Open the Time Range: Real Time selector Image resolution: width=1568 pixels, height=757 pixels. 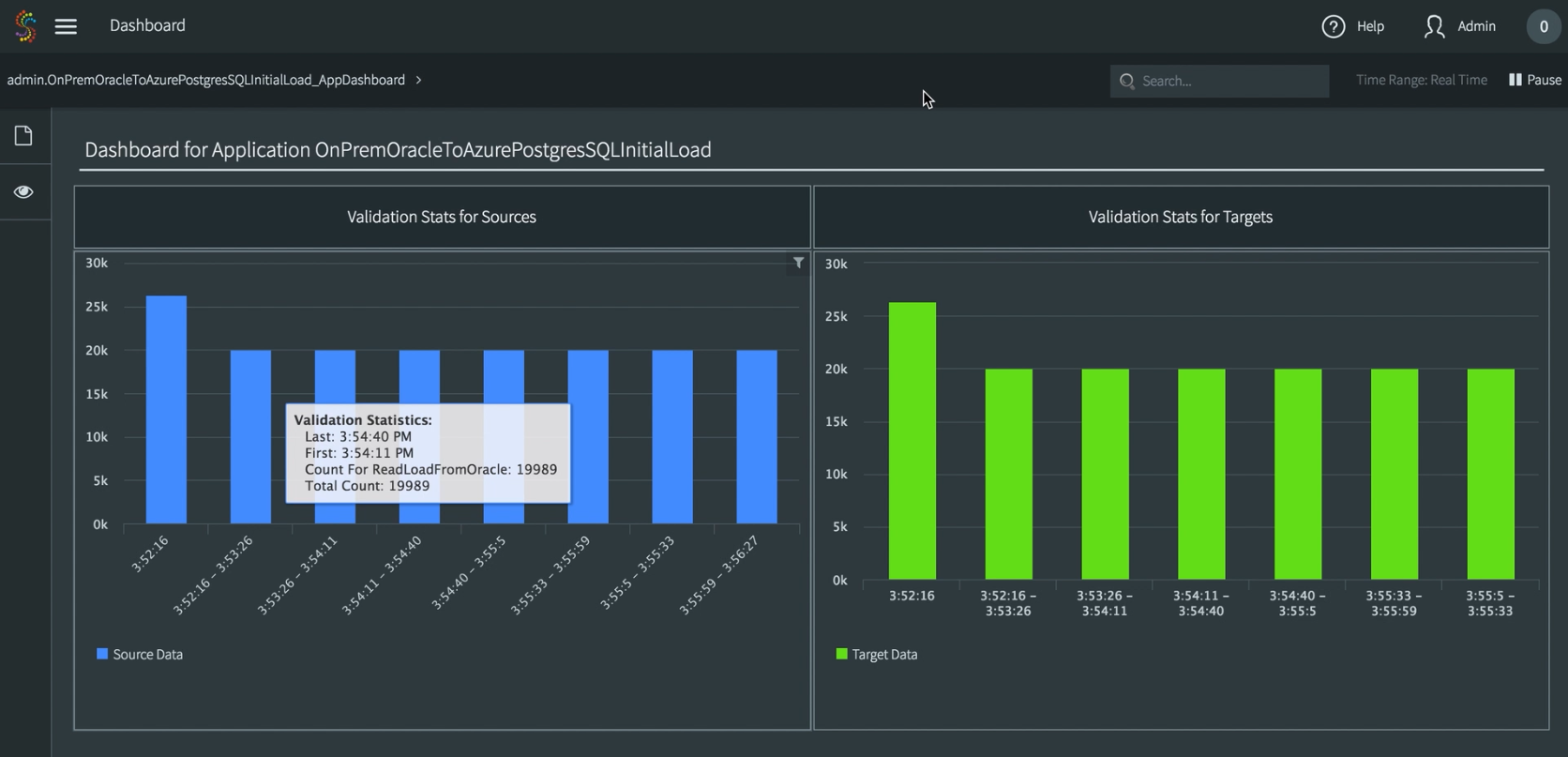click(x=1421, y=80)
